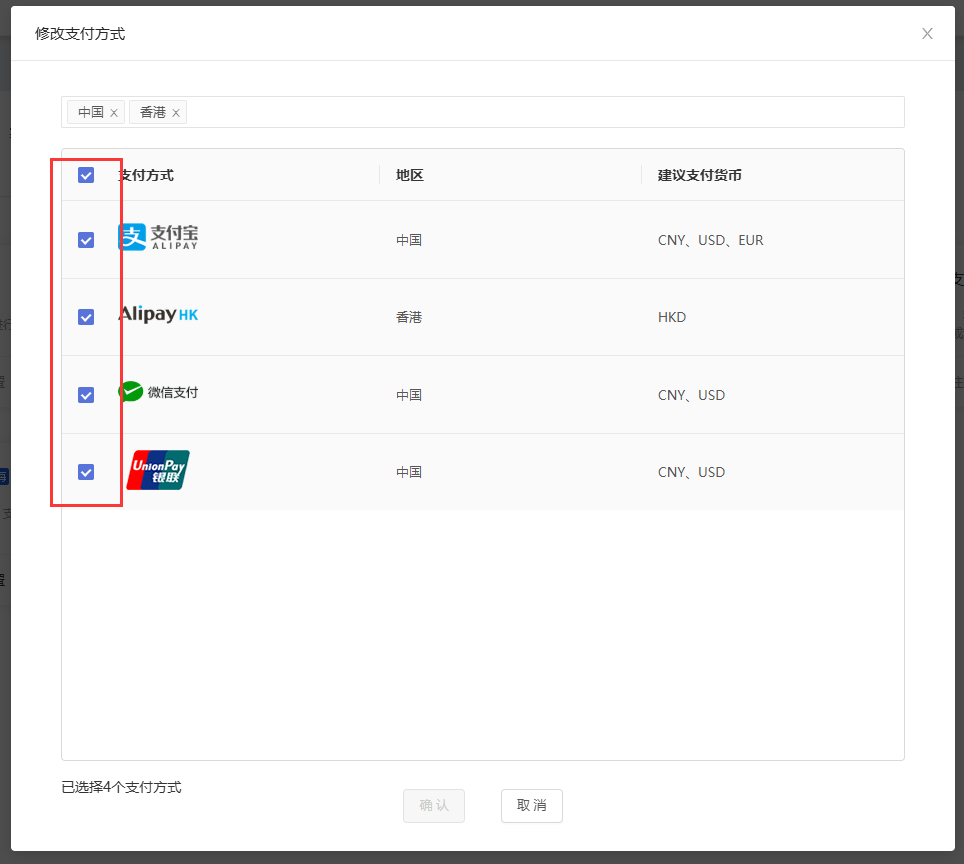Uncheck the UnionPay checkbox
Image resolution: width=964 pixels, height=864 pixels.
[x=86, y=472]
